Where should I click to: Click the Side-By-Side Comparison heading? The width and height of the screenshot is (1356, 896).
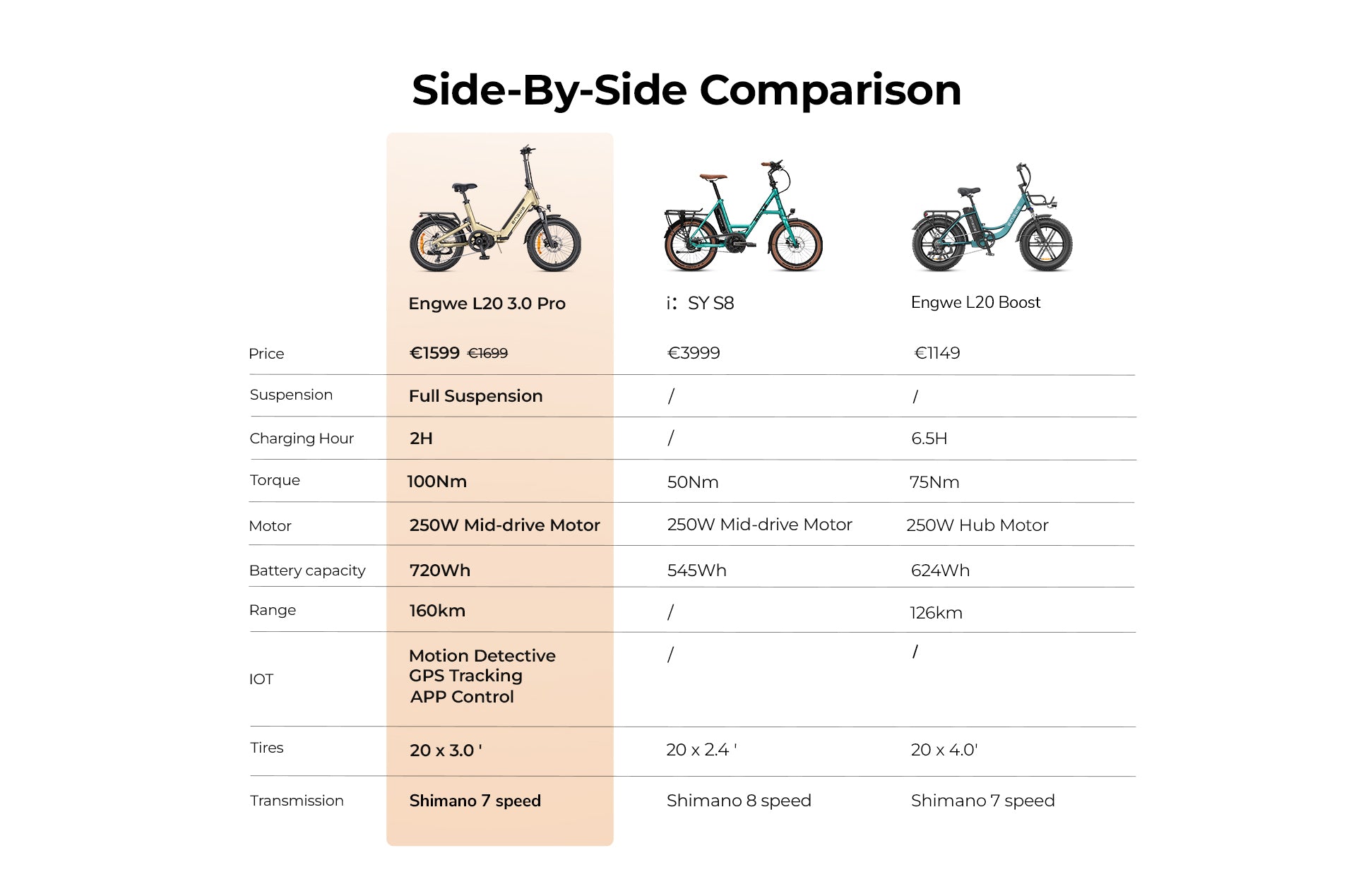click(x=686, y=90)
